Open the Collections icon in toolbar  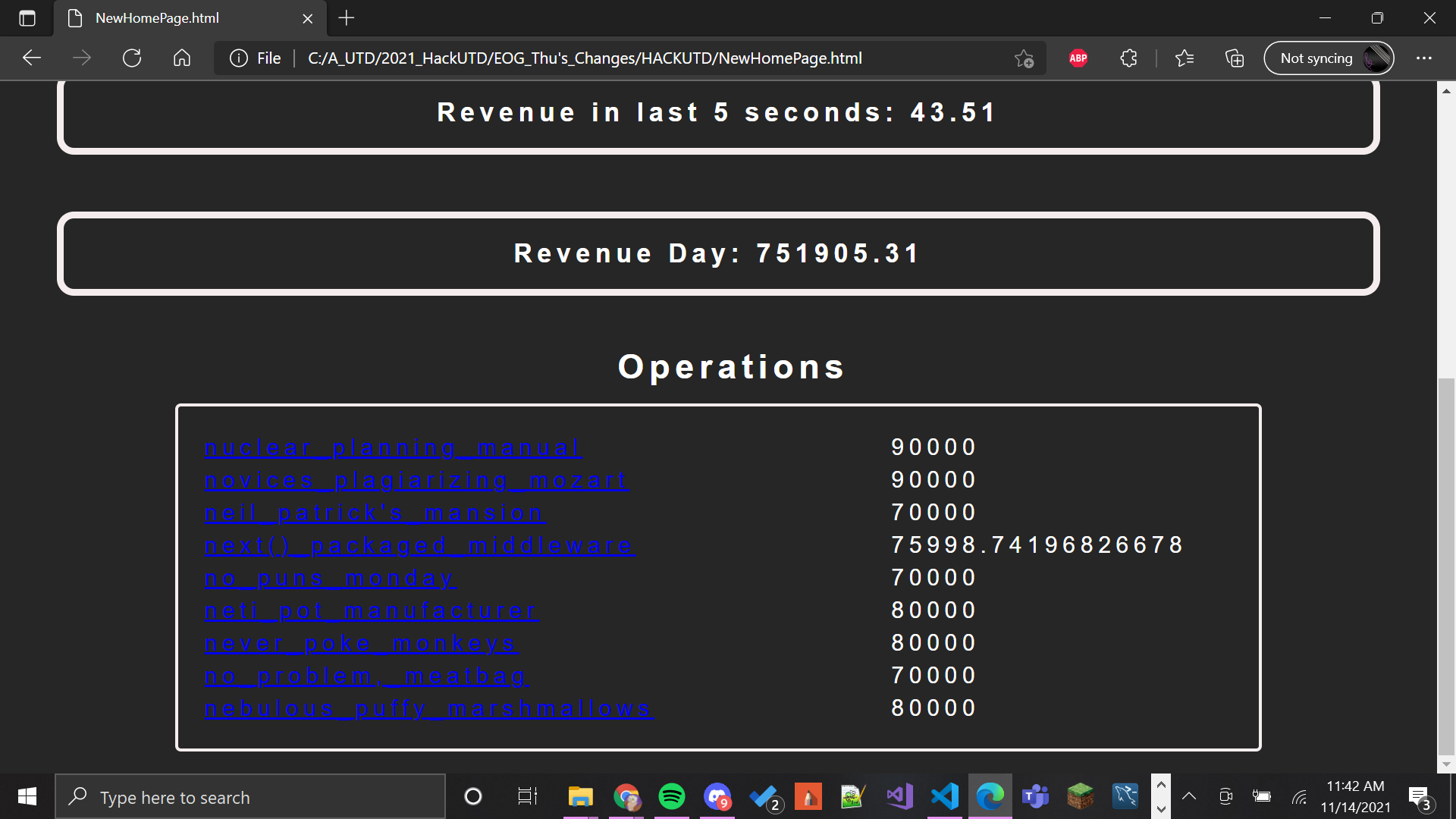coord(1235,58)
